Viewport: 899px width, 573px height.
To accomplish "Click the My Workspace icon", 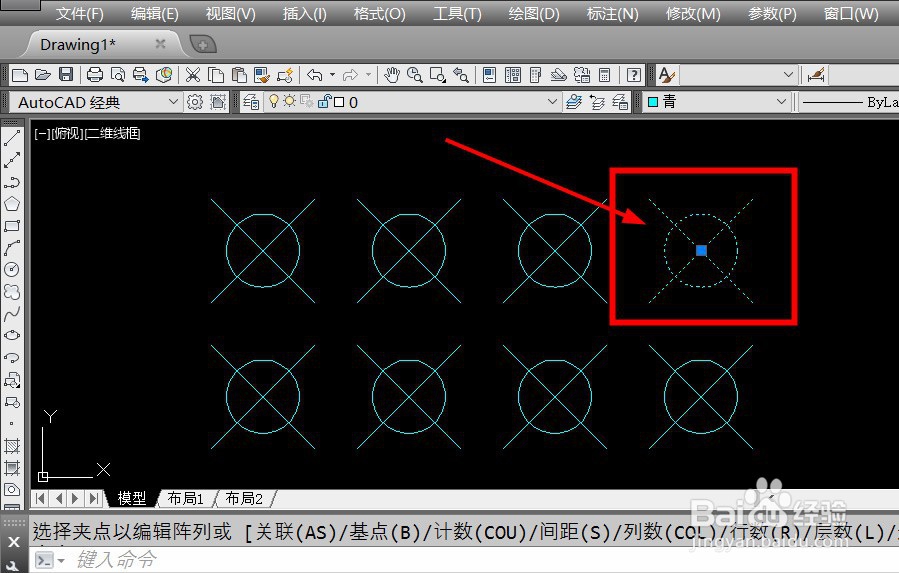I will pos(218,102).
